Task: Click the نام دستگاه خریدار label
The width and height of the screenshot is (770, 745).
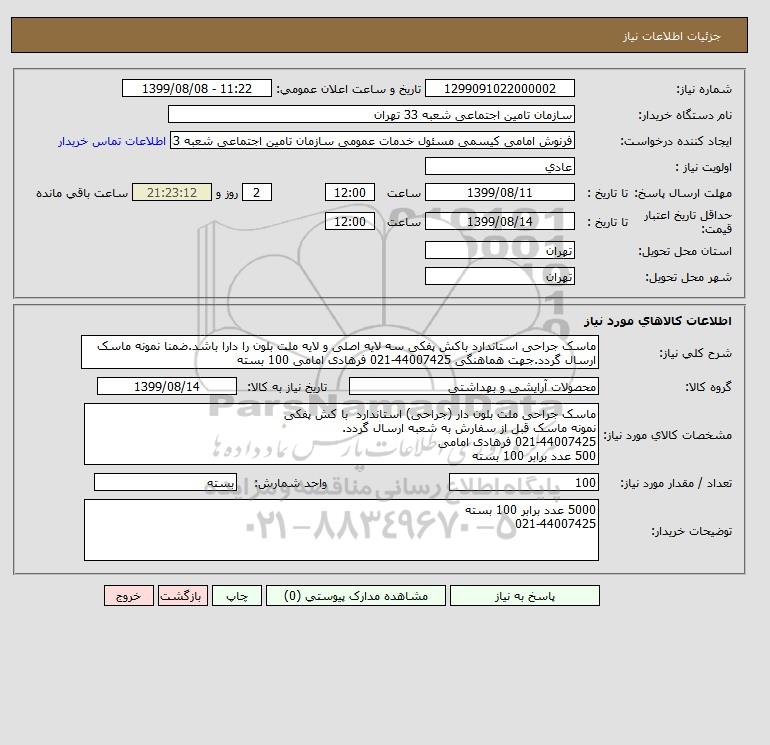Action: pos(685,115)
